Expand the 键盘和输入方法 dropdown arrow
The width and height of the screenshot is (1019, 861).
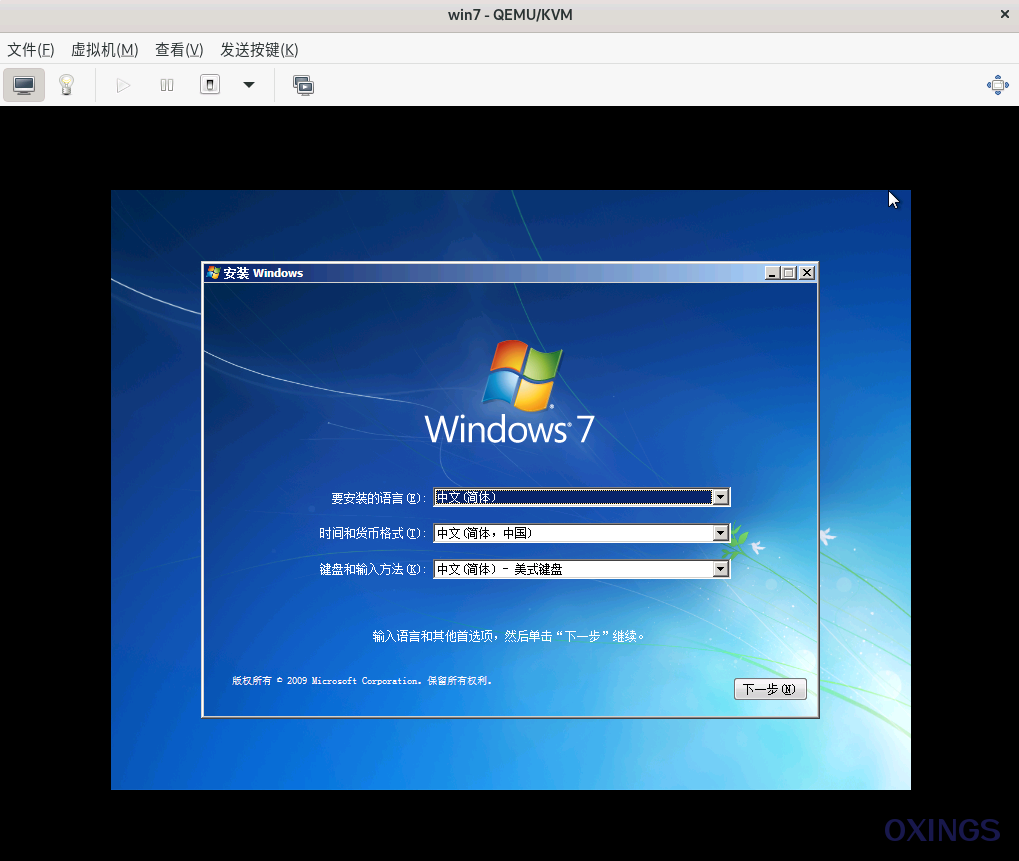click(x=720, y=569)
